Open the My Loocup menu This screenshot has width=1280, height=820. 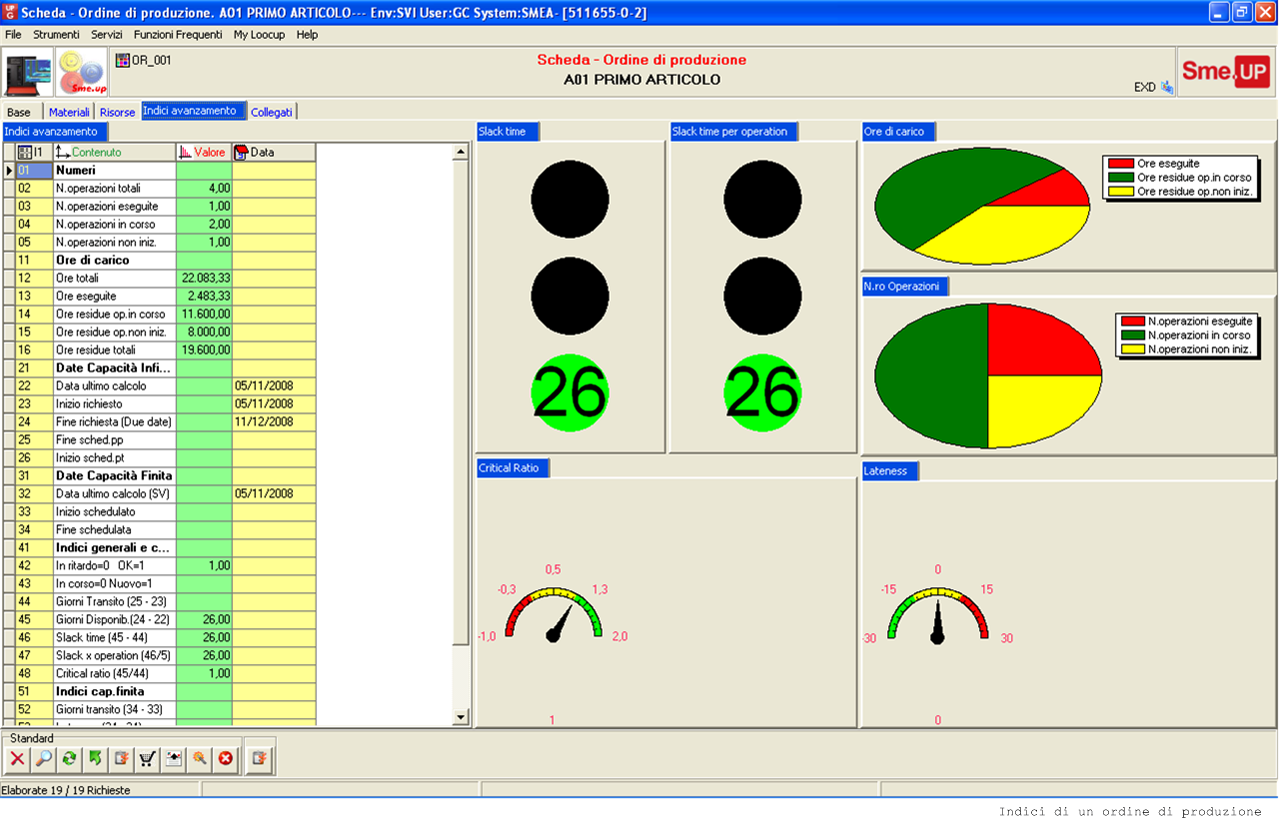point(259,34)
